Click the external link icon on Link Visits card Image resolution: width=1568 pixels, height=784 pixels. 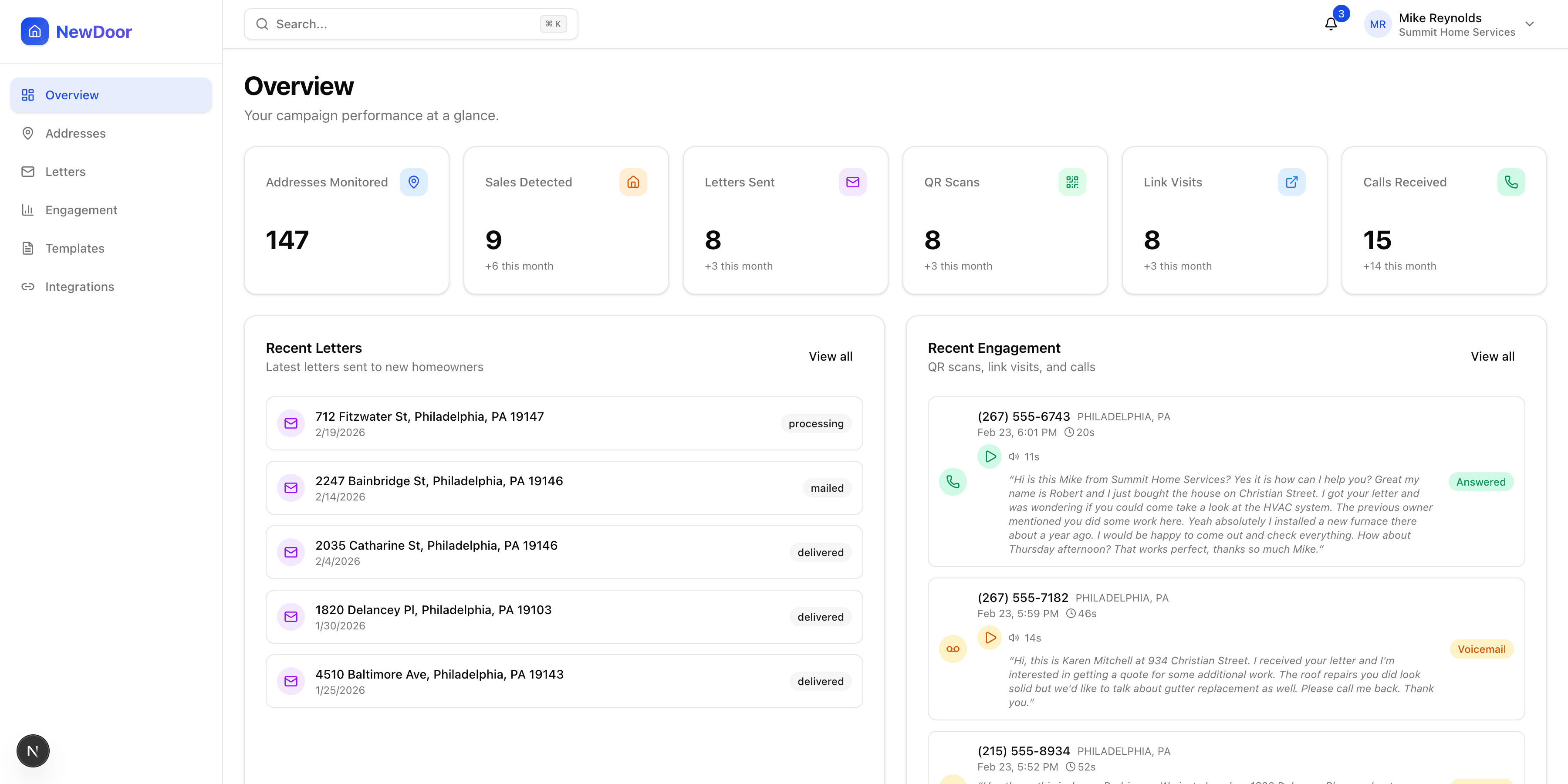[1292, 181]
